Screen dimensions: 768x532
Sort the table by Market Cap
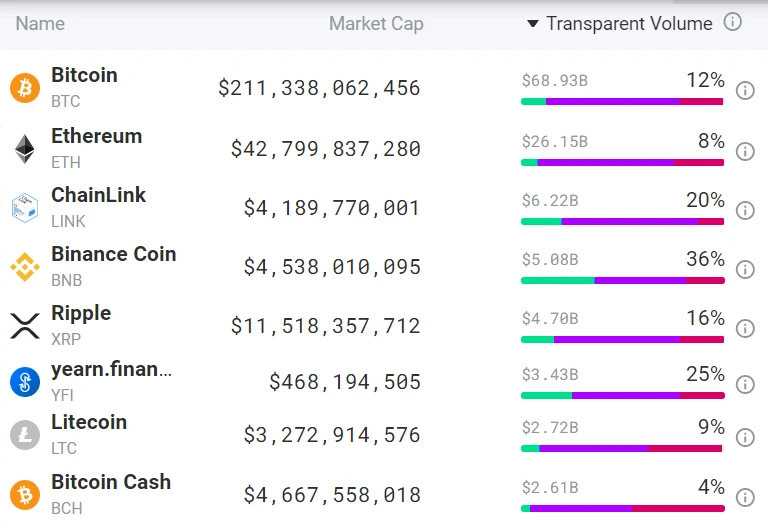(376, 24)
